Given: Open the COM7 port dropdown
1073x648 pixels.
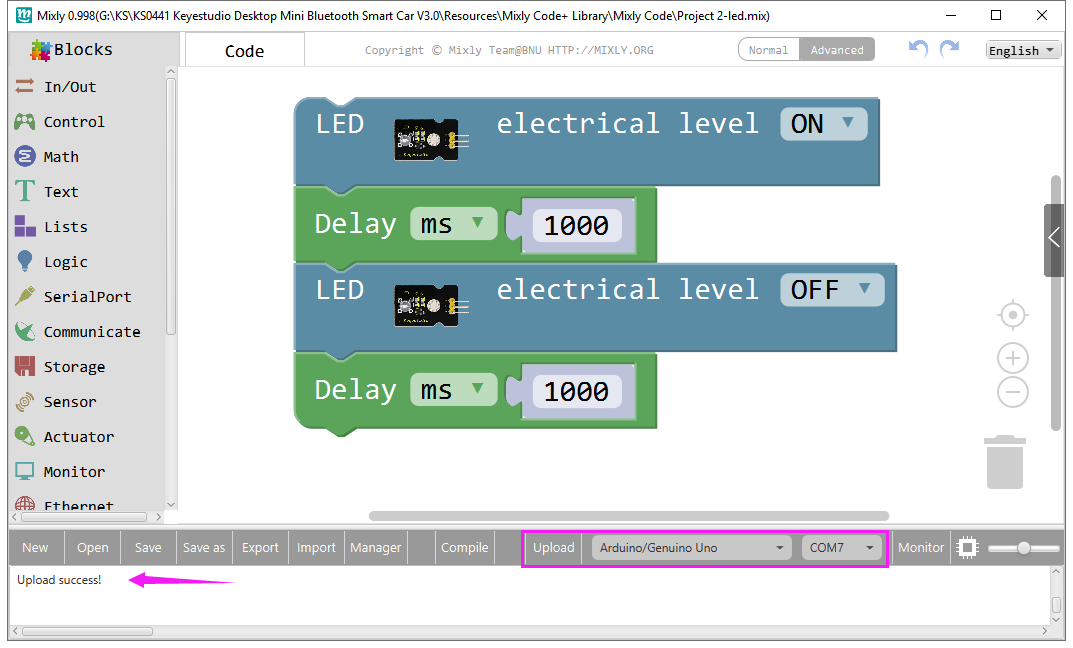Looking at the screenshot, I should click(x=841, y=547).
